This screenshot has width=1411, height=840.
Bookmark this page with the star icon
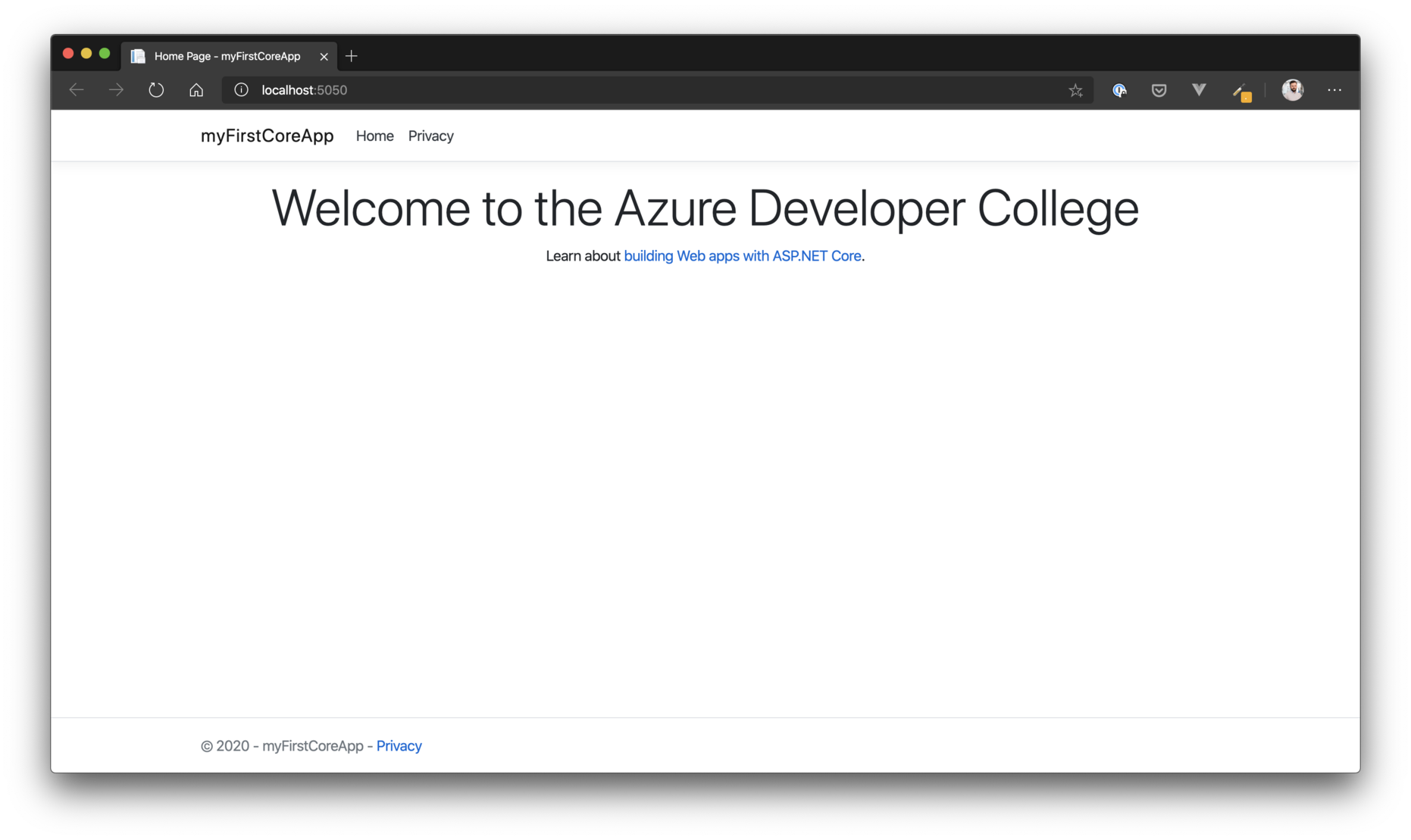(1075, 89)
